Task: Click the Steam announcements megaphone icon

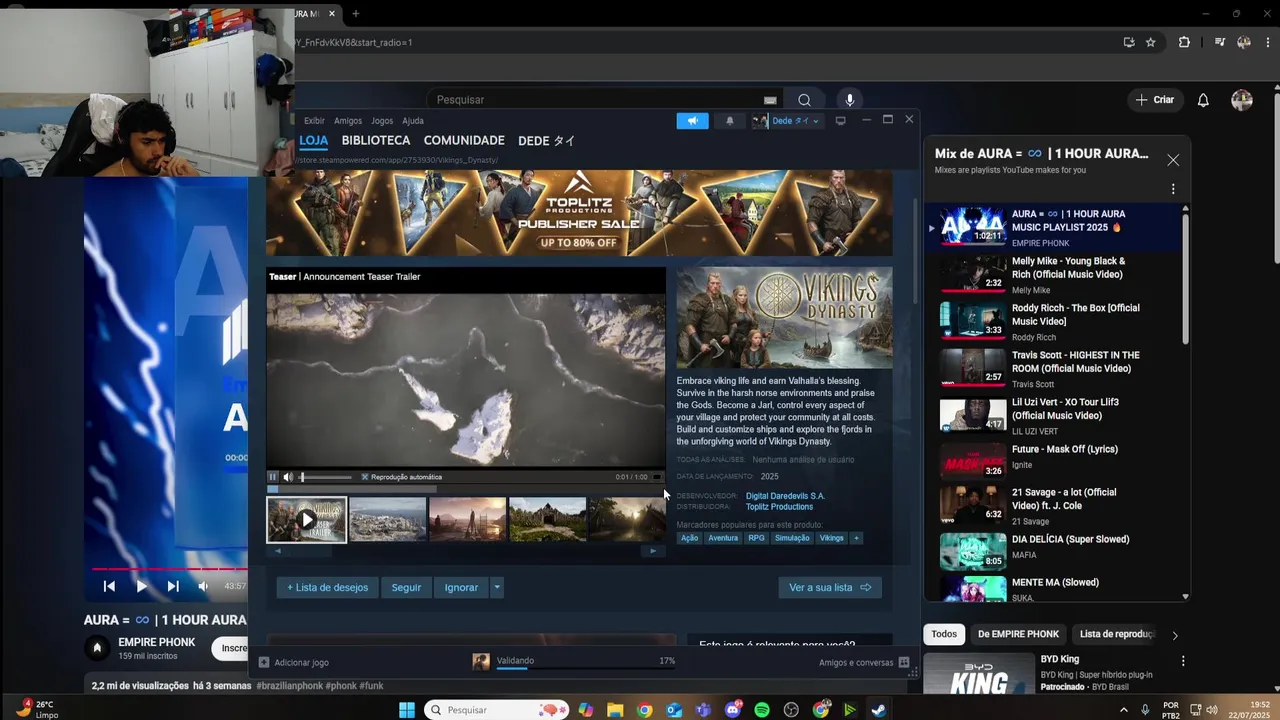Action: (x=692, y=121)
